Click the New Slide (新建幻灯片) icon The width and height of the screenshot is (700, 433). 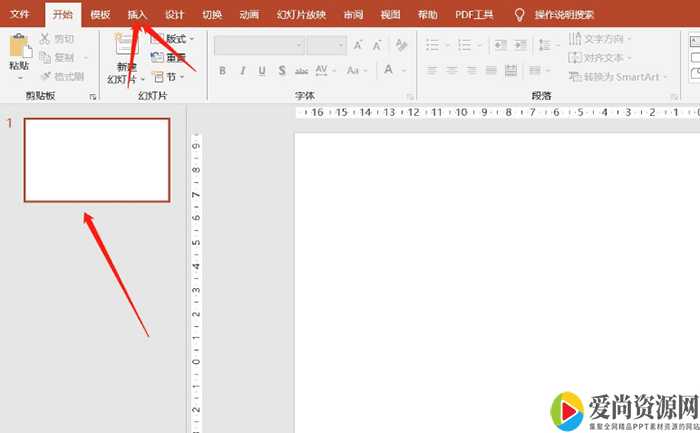click(126, 46)
